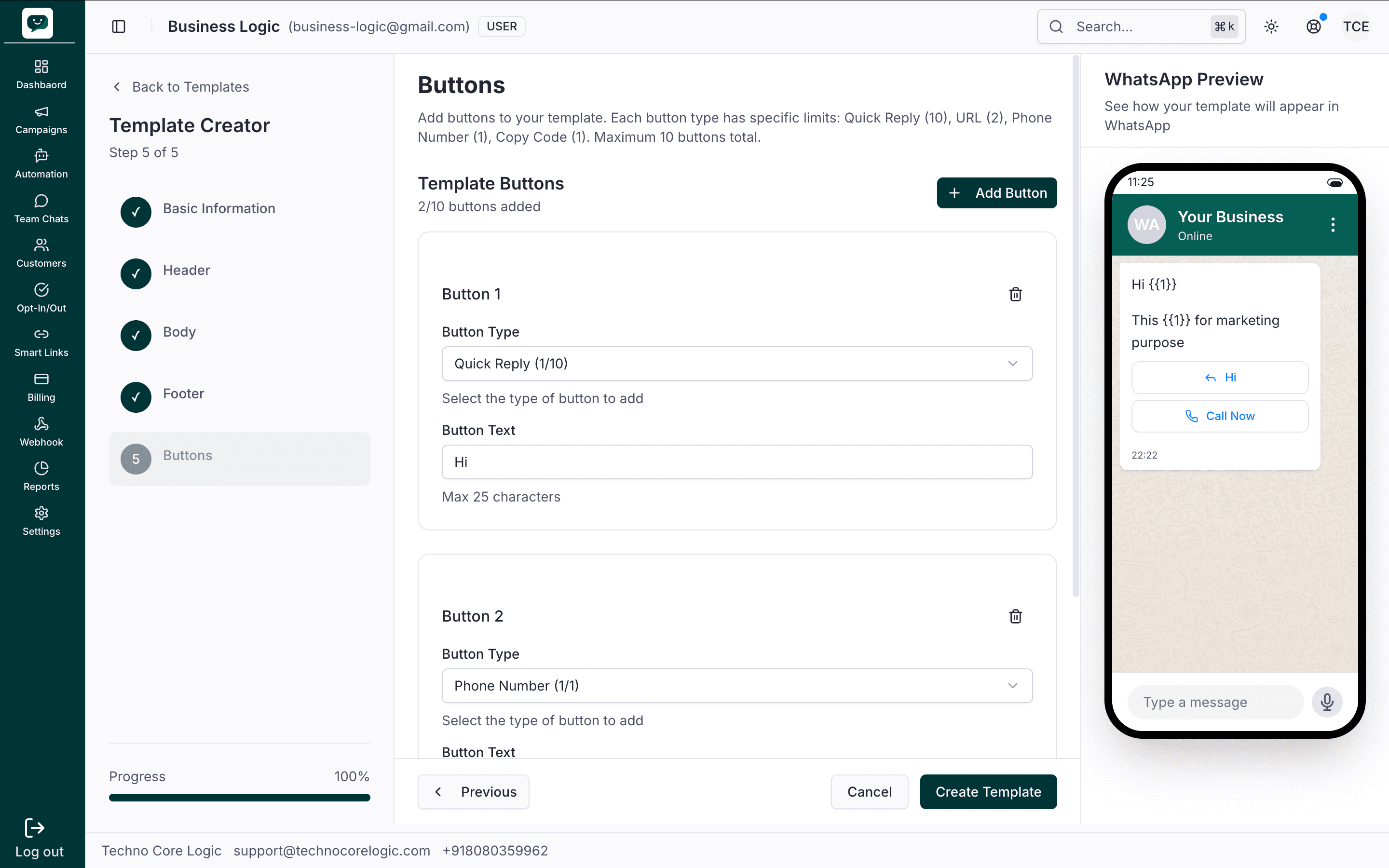
Task: Click Log out
Action: [39, 839]
